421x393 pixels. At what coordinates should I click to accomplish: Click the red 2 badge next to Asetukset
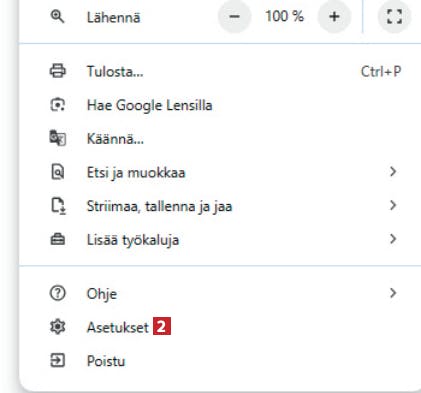(x=162, y=326)
